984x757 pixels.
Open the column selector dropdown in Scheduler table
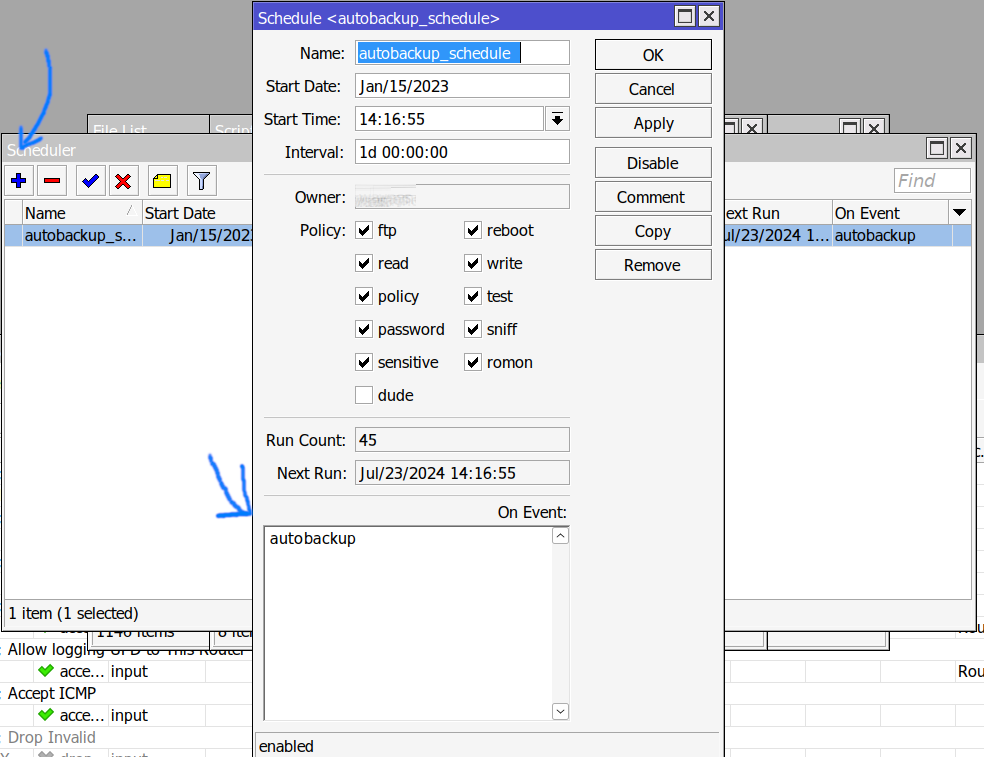[x=959, y=213]
